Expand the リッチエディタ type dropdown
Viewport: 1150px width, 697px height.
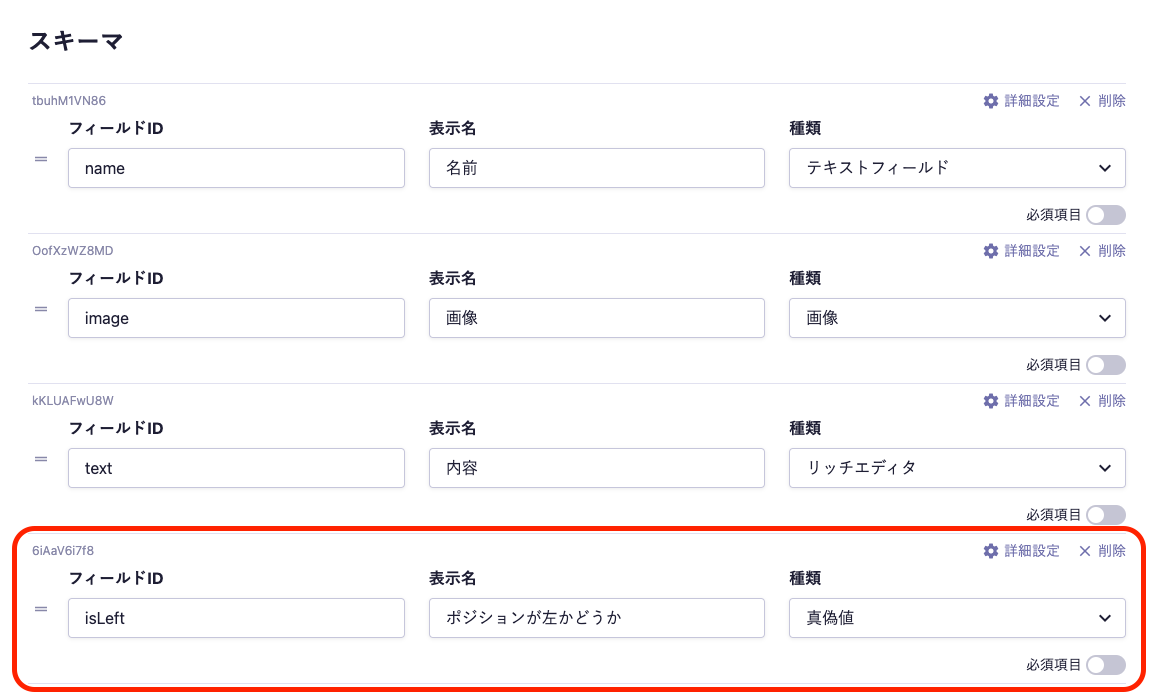tap(956, 468)
